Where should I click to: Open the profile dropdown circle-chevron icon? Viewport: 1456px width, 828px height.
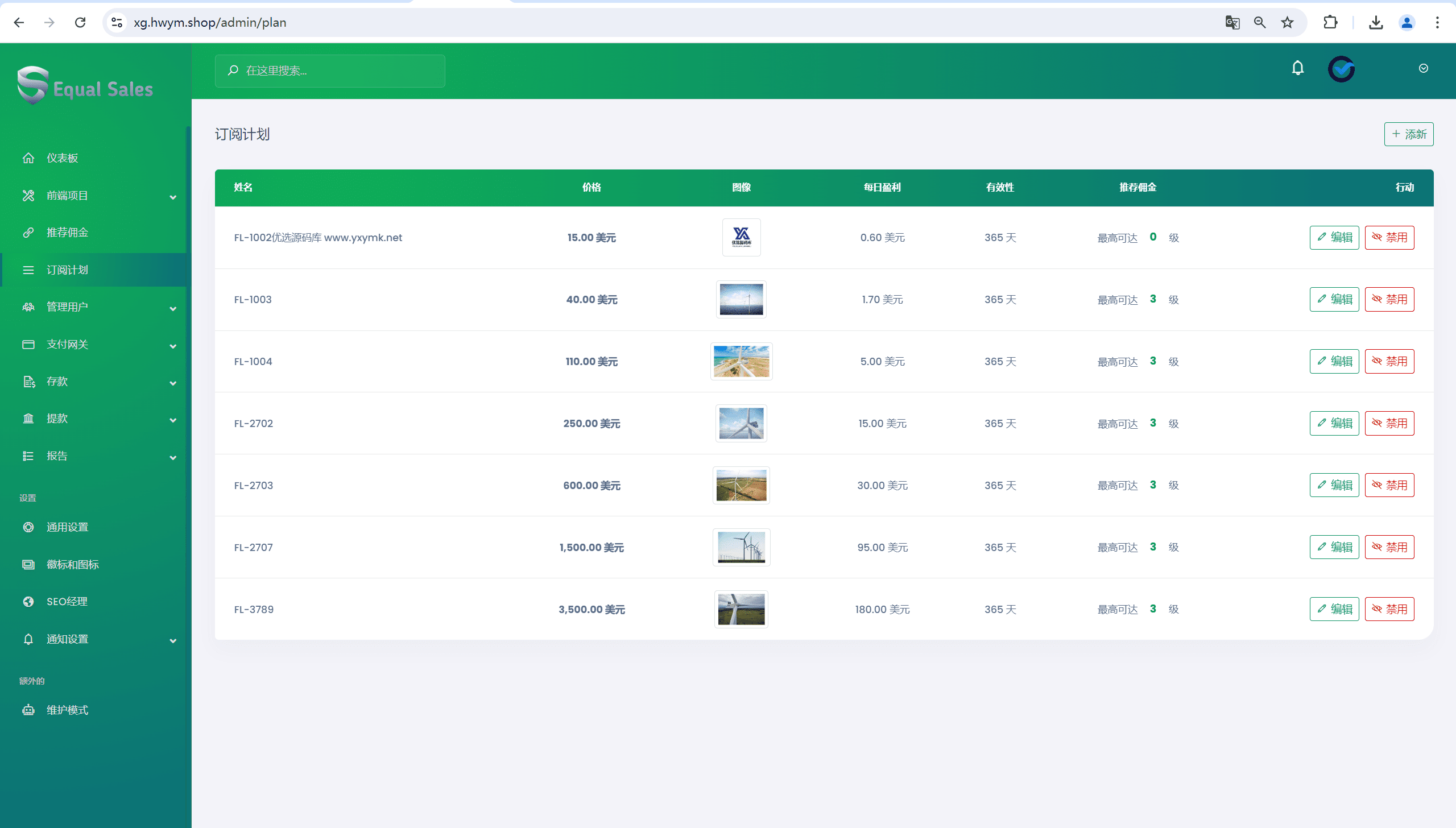coord(1423,69)
